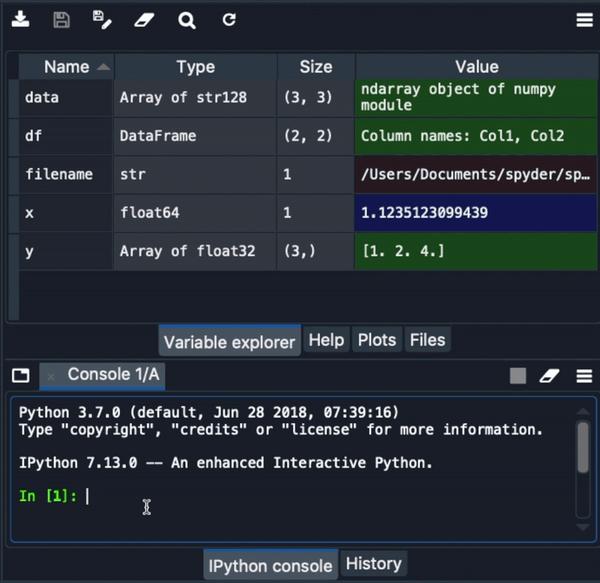Click the x float64 value cell
This screenshot has height=583, width=600.
point(476,213)
